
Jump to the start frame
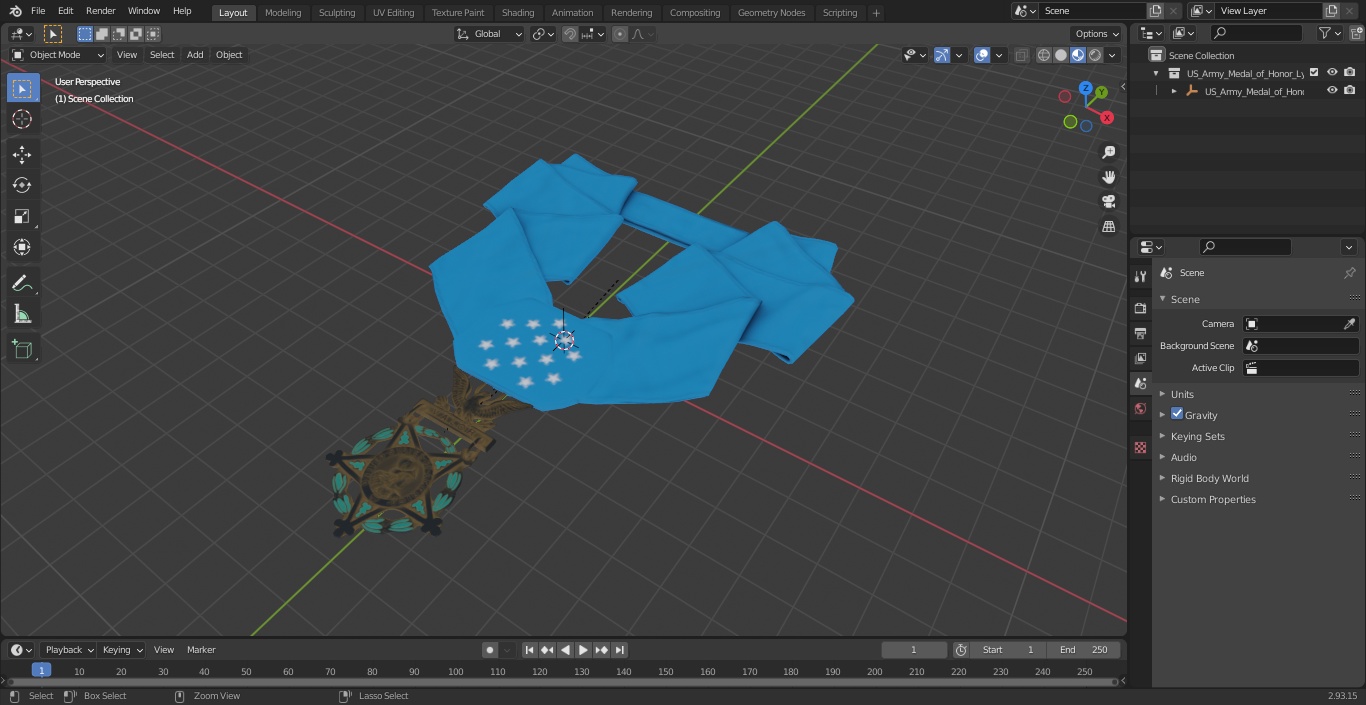530,650
